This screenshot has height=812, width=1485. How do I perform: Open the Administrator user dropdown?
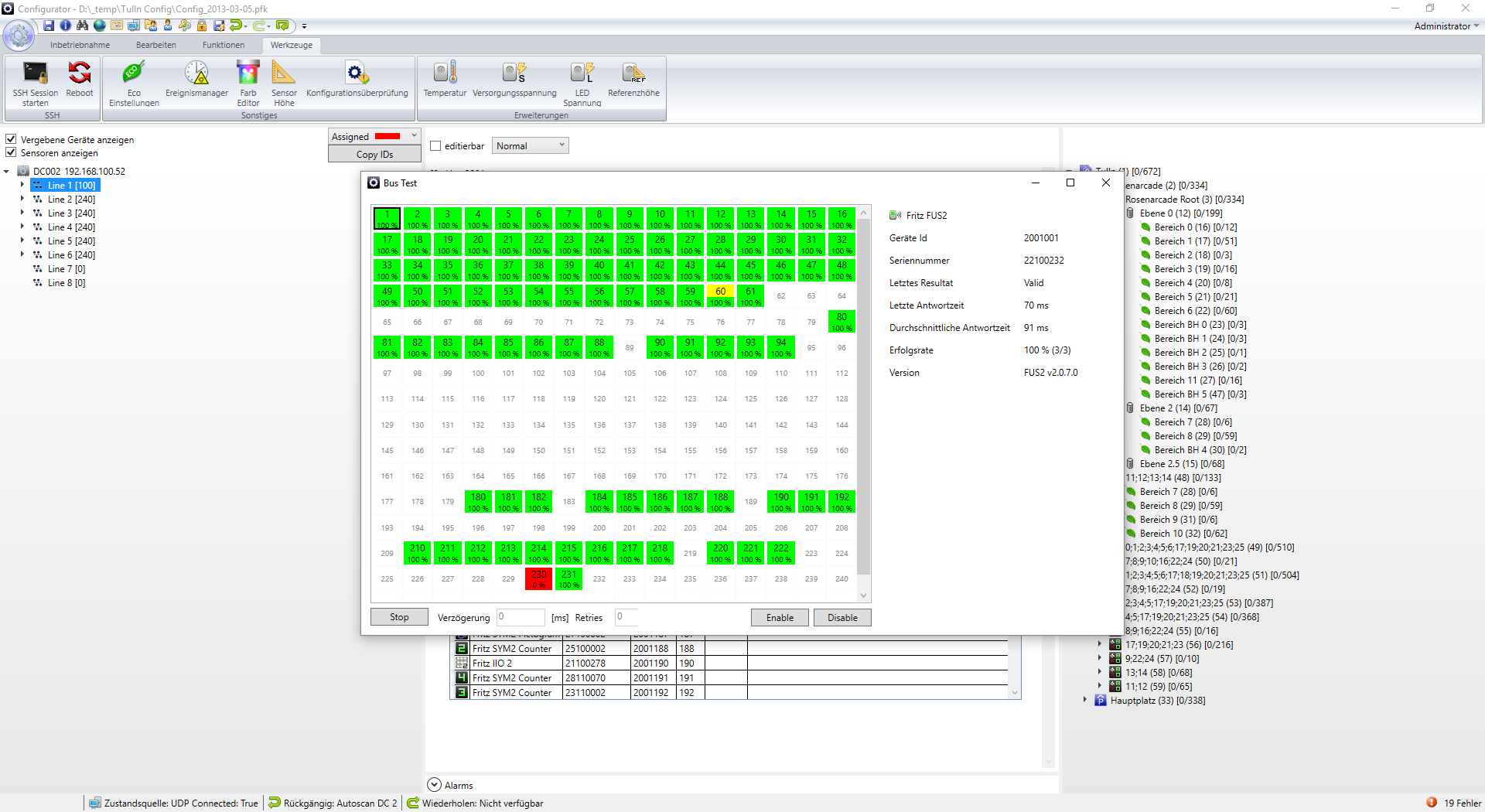(1446, 26)
